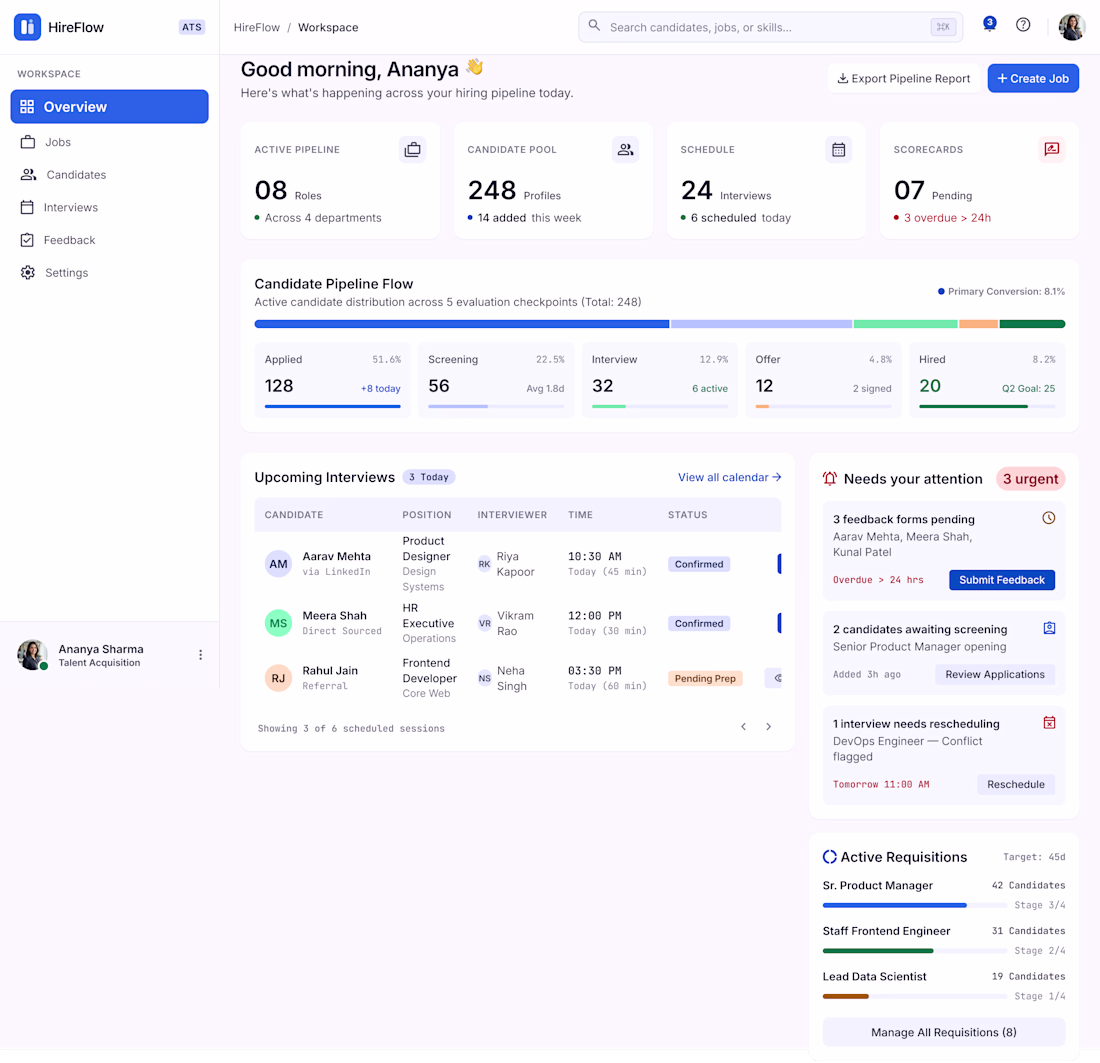The height and width of the screenshot is (1063, 1100).
Task: Click the Rahul Jain RJ avatar
Action: click(x=279, y=678)
